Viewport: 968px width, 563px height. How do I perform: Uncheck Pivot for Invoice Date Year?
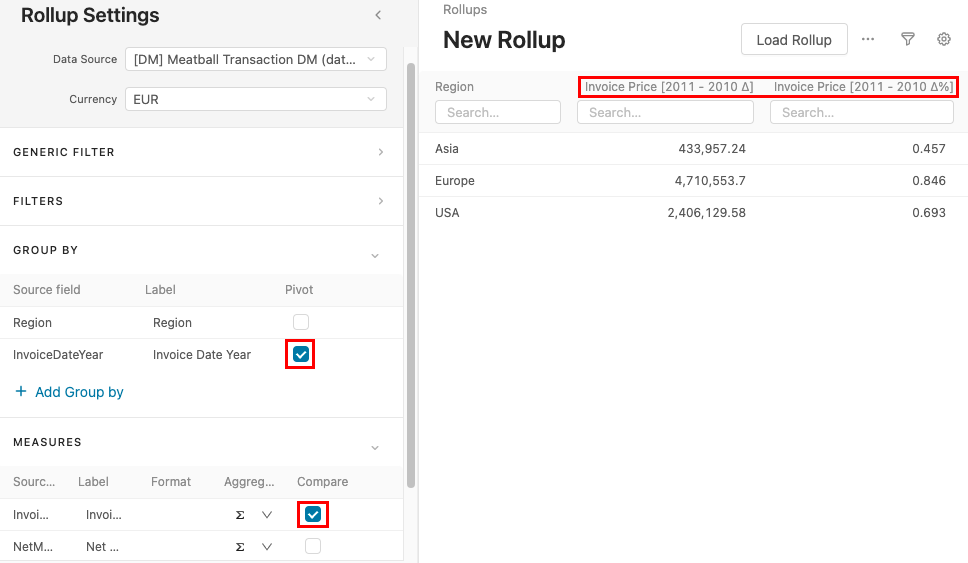[301, 354]
